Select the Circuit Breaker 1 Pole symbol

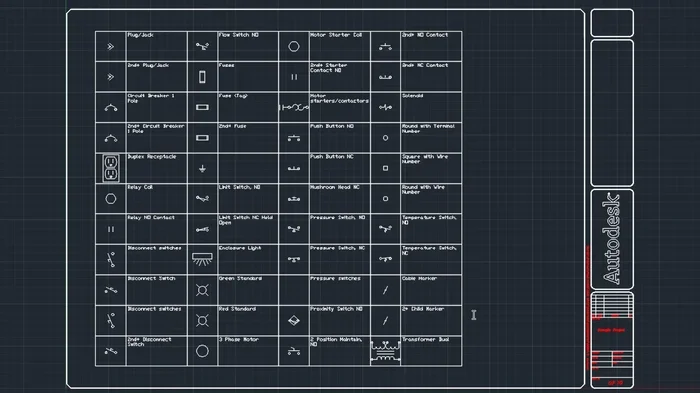pos(111,108)
